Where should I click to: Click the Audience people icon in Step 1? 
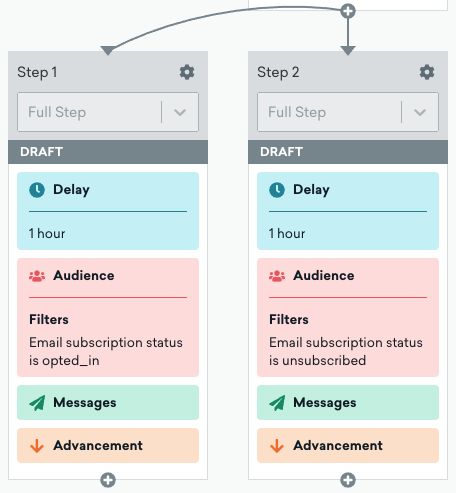[x=37, y=276]
